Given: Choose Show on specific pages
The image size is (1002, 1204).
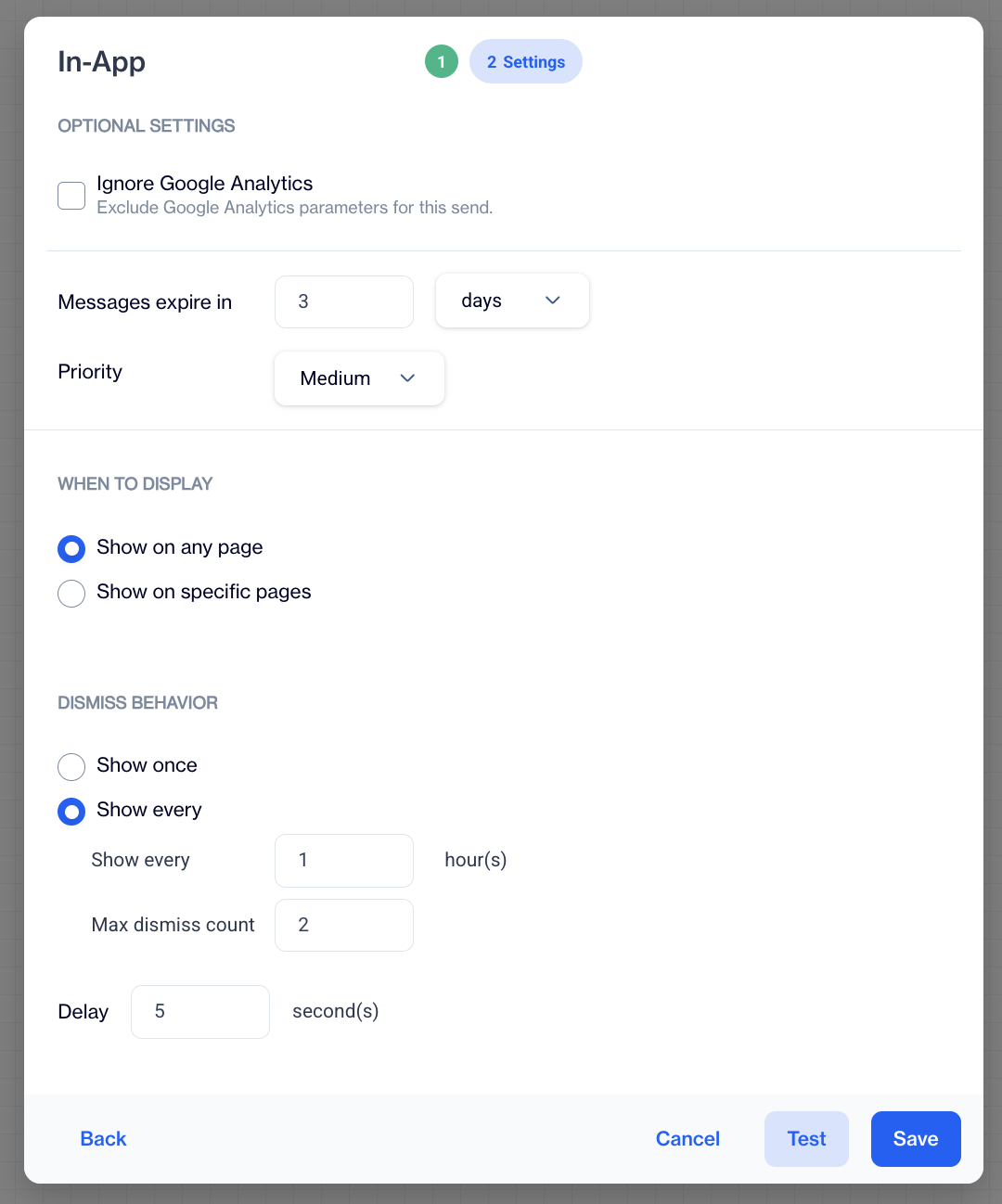Looking at the screenshot, I should click(71, 594).
